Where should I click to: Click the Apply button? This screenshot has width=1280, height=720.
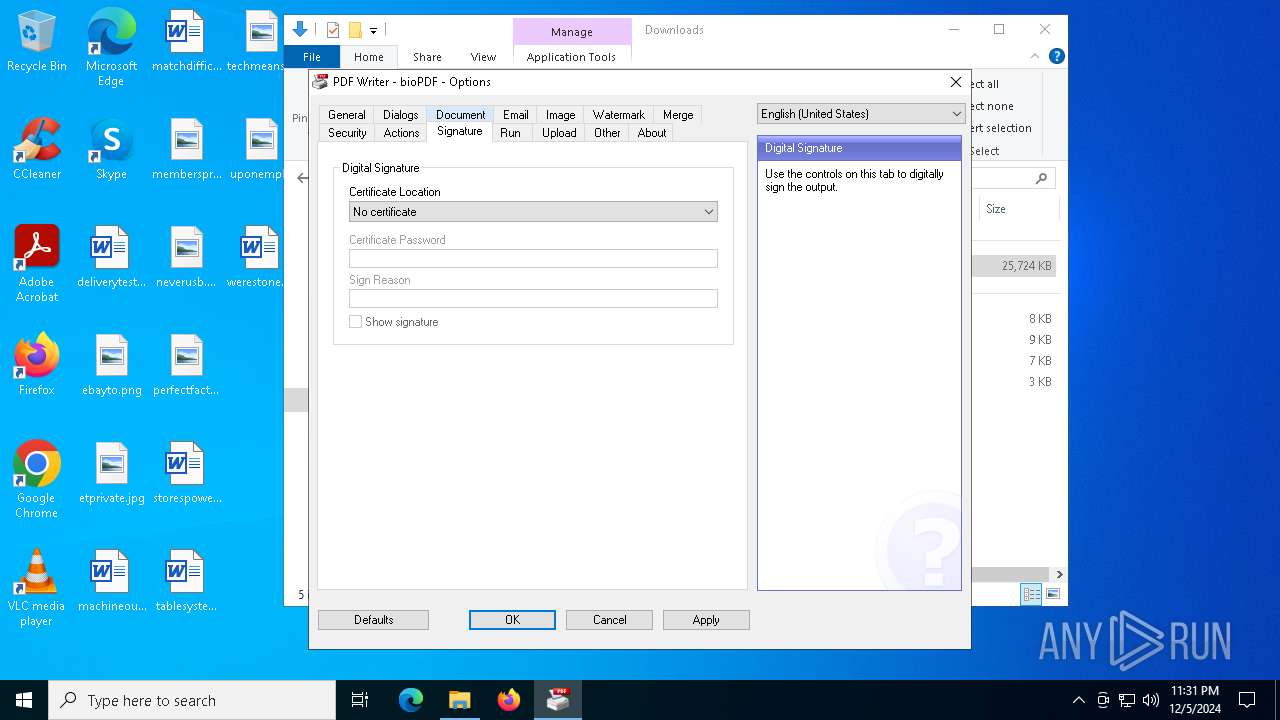click(x=706, y=620)
